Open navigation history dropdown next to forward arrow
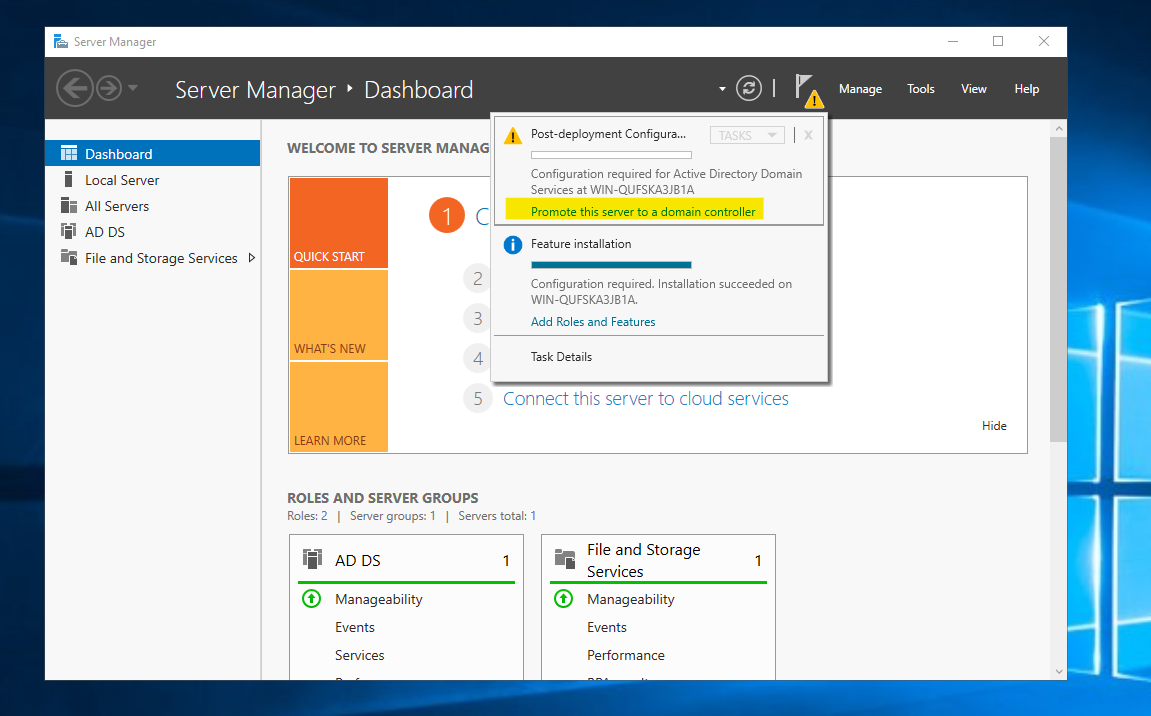The image size is (1151, 716). click(x=133, y=88)
